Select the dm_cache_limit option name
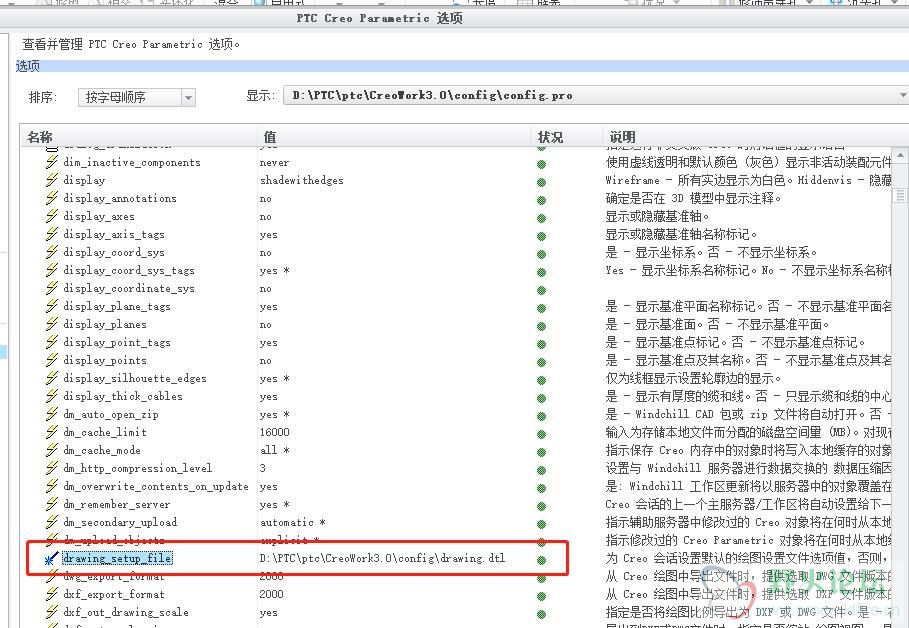909x628 pixels. 105,432
